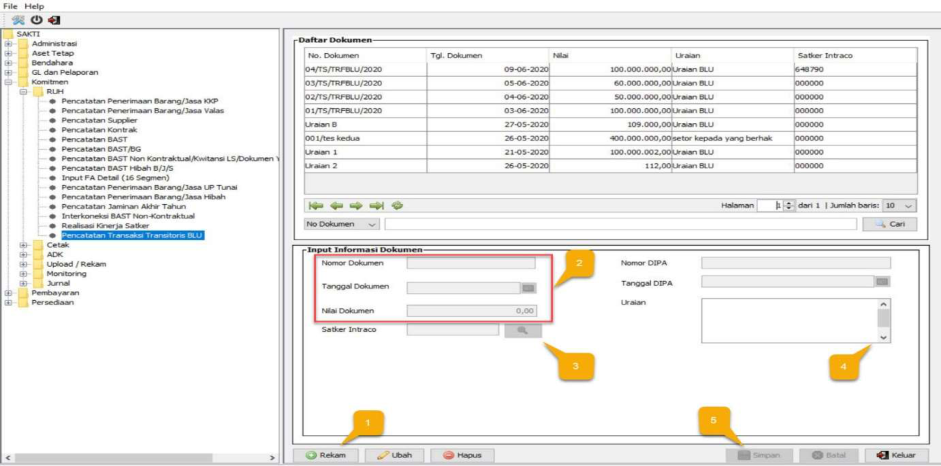The width and height of the screenshot is (941, 466).
Task: Open the Tanggal DIPA calendar picker
Action: pos(882,282)
